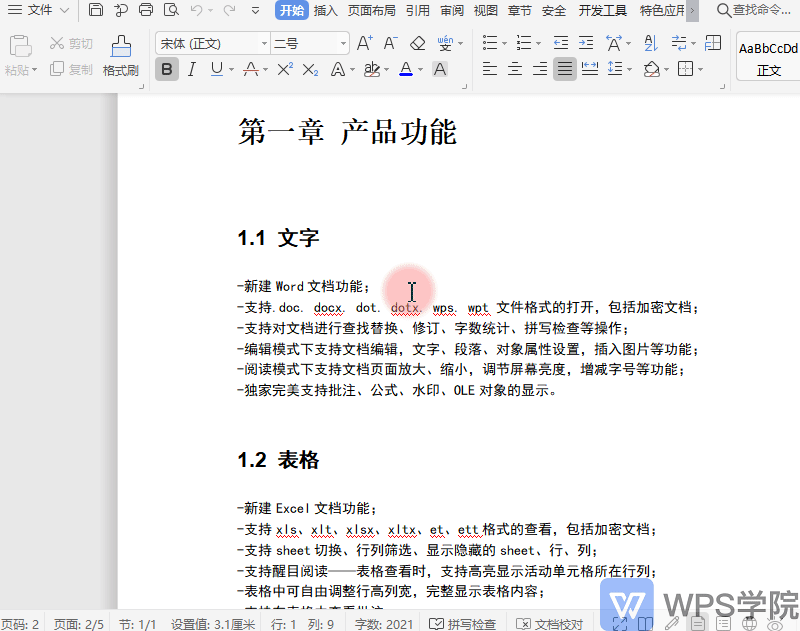Open the 安全 tab

[x=554, y=10]
